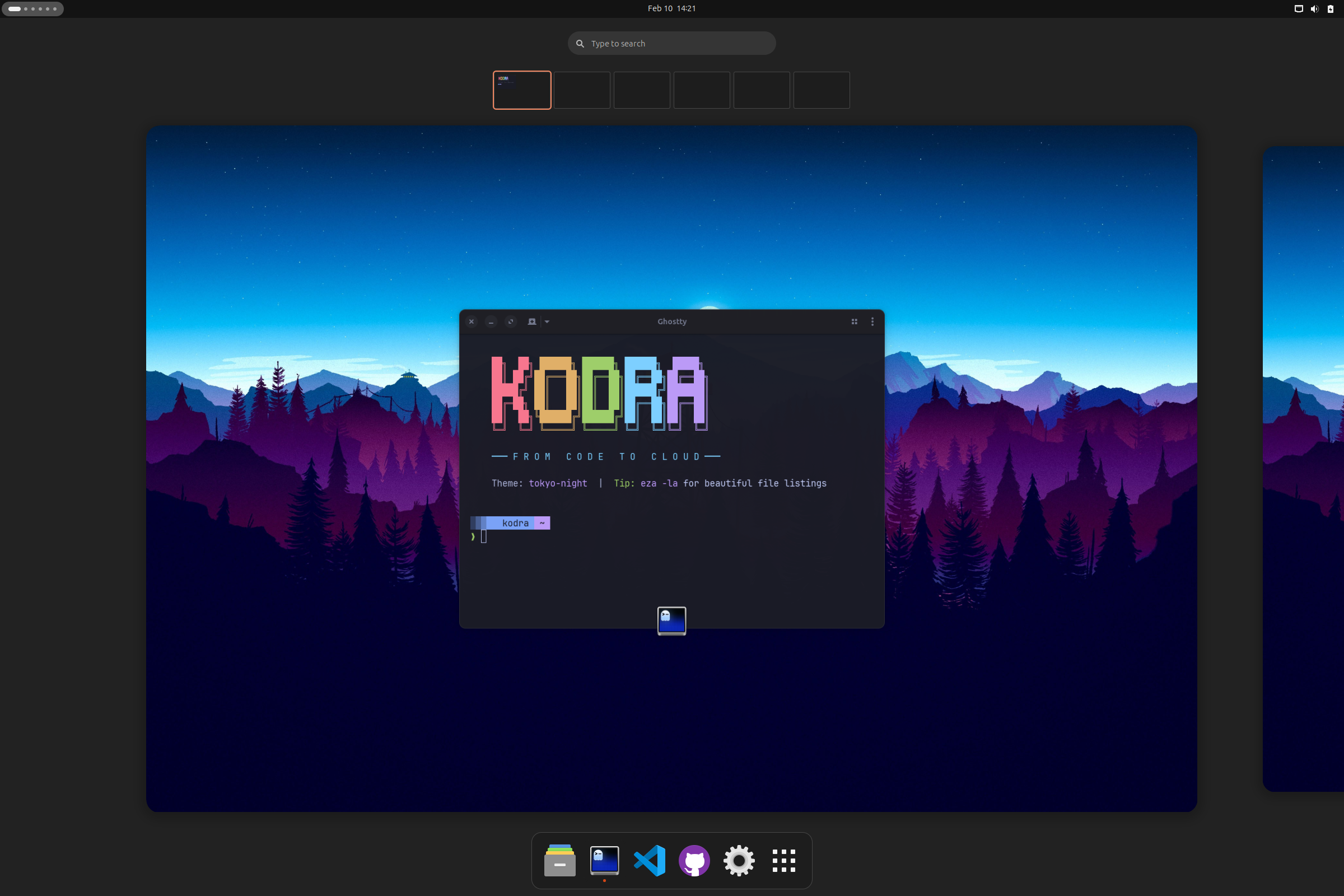Click the search bar to type a query
This screenshot has width=1344, height=896.
(x=671, y=43)
